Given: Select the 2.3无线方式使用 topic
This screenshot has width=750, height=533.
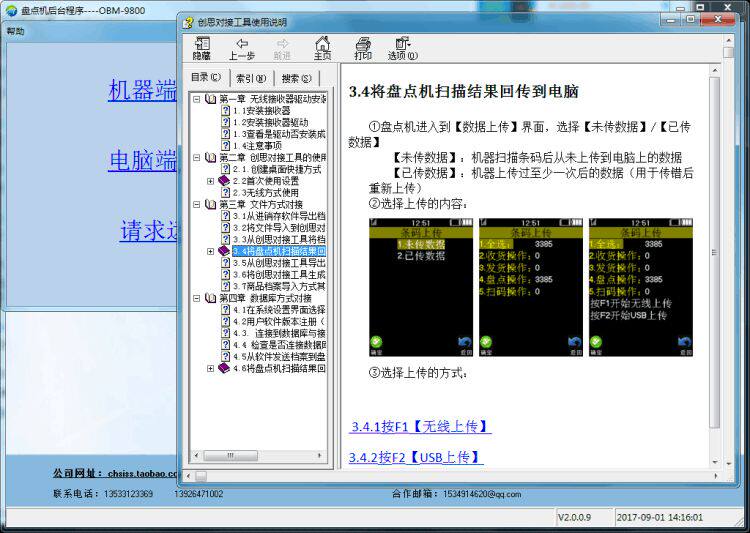Looking at the screenshot, I should tap(266, 192).
